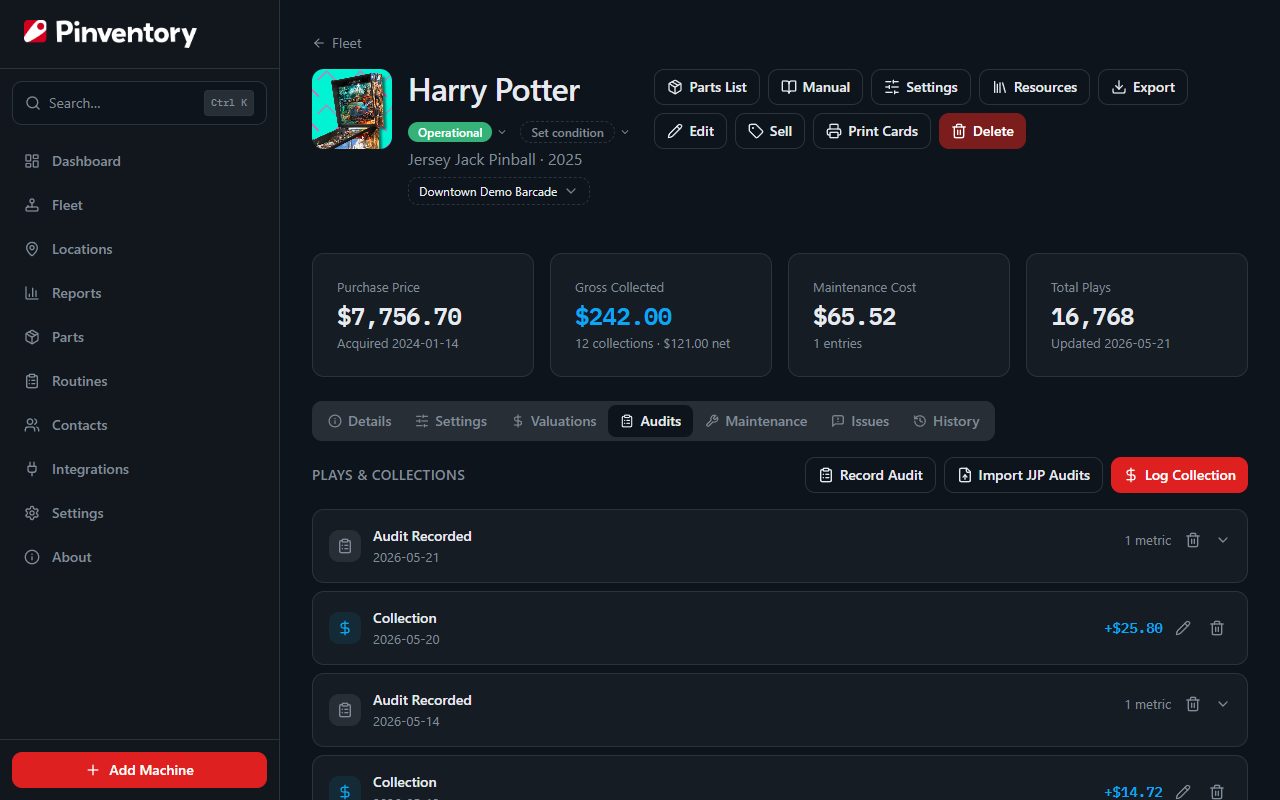Open Contacts people icon in sidebar
Screen dimensions: 1280x800
[x=32, y=425]
